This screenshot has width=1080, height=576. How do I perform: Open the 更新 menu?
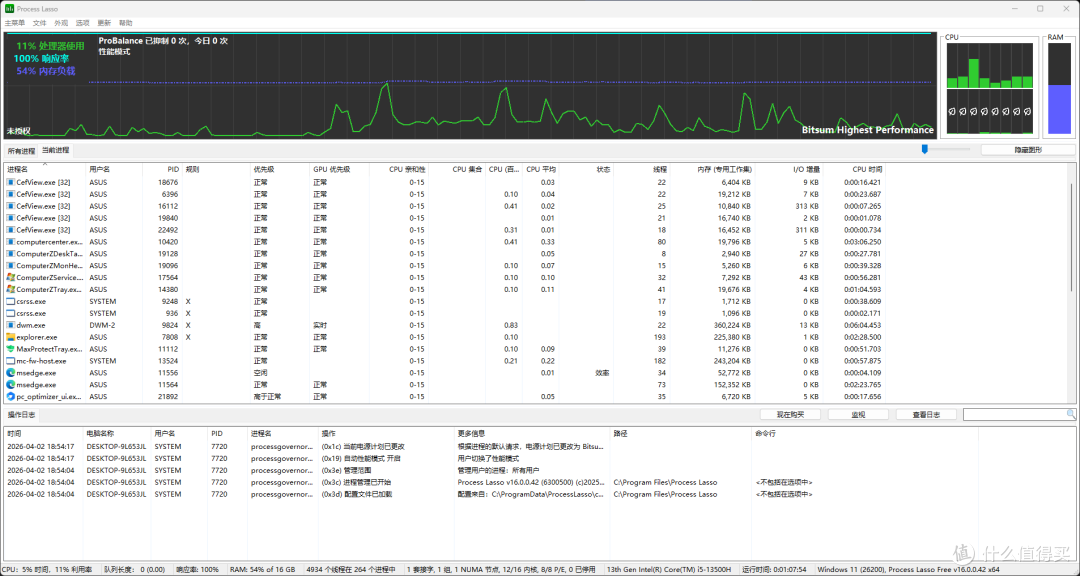point(104,23)
